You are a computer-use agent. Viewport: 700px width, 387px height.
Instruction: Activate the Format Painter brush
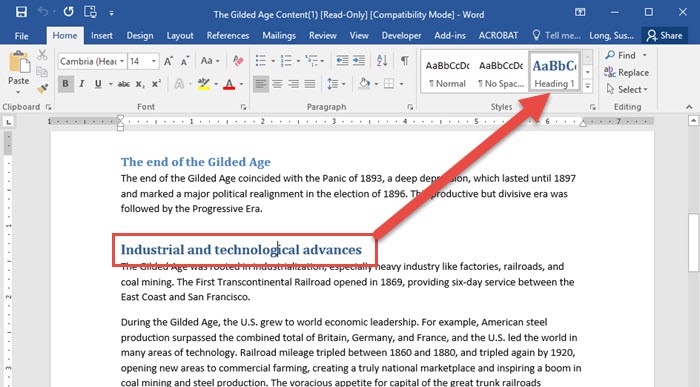click(42, 88)
